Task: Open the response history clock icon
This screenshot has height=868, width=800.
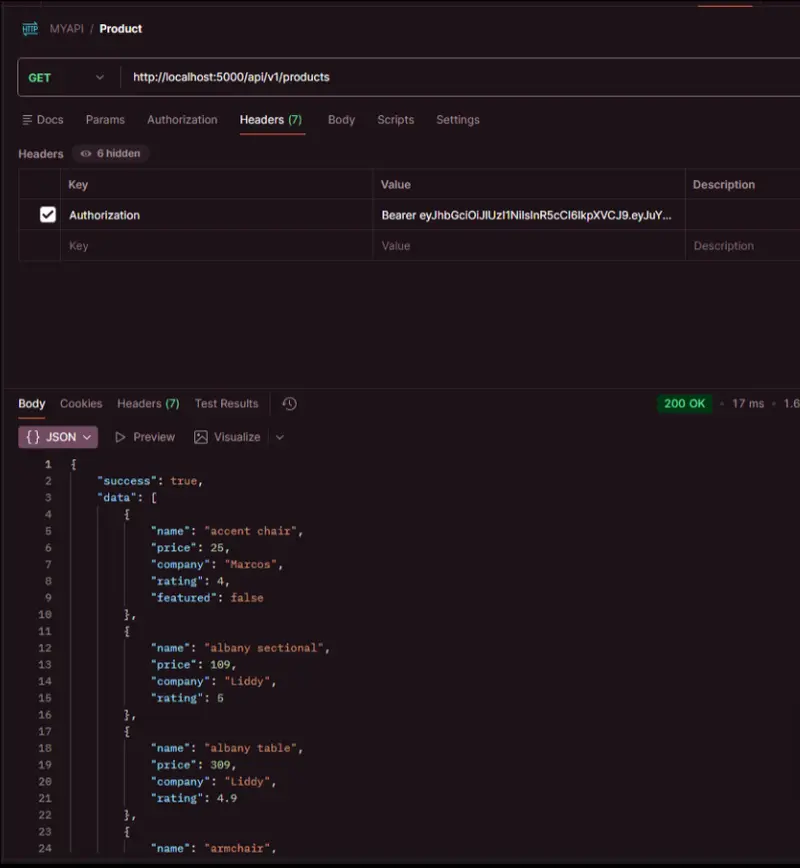Action: [290, 404]
